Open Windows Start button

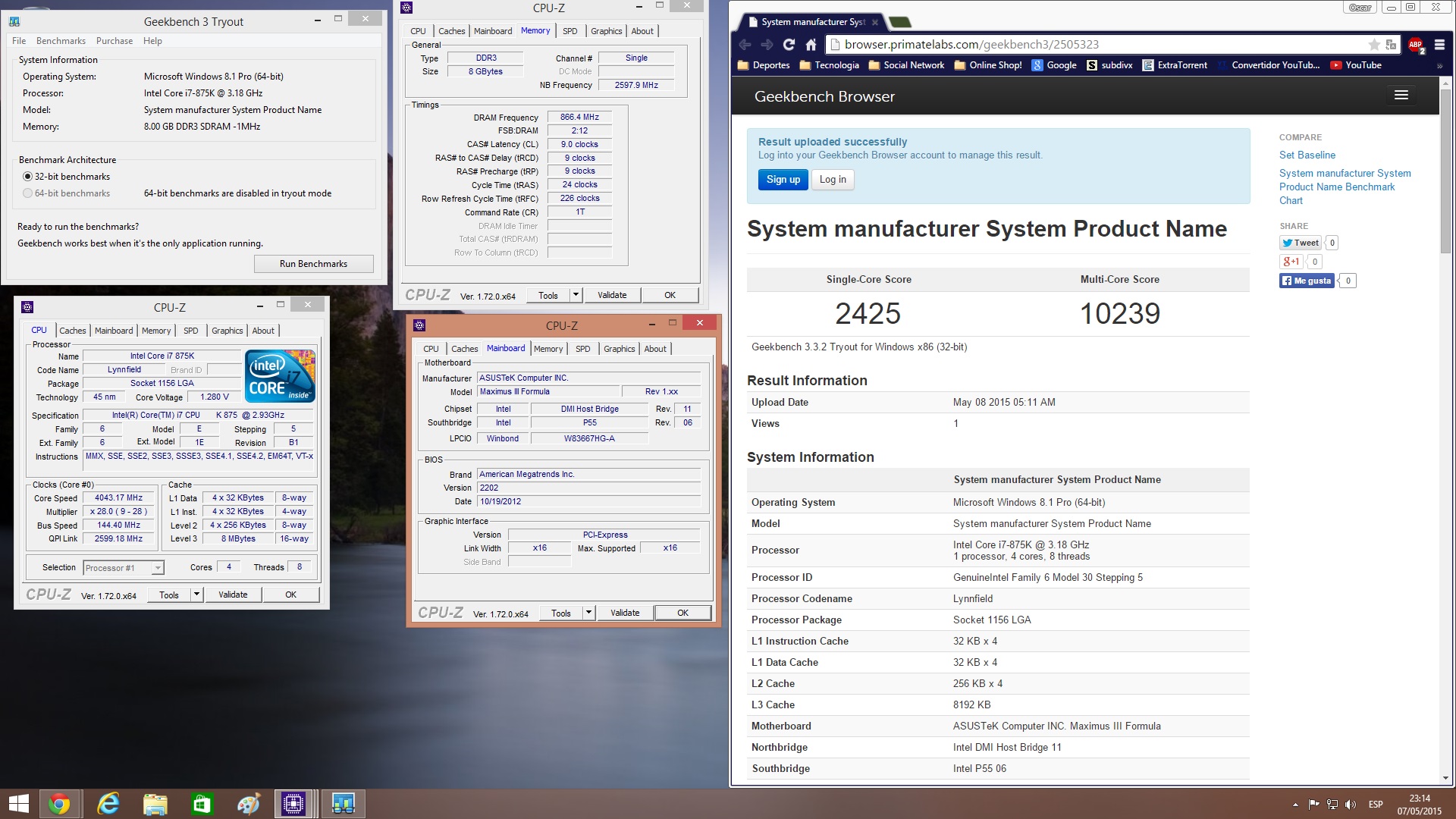pos(18,804)
